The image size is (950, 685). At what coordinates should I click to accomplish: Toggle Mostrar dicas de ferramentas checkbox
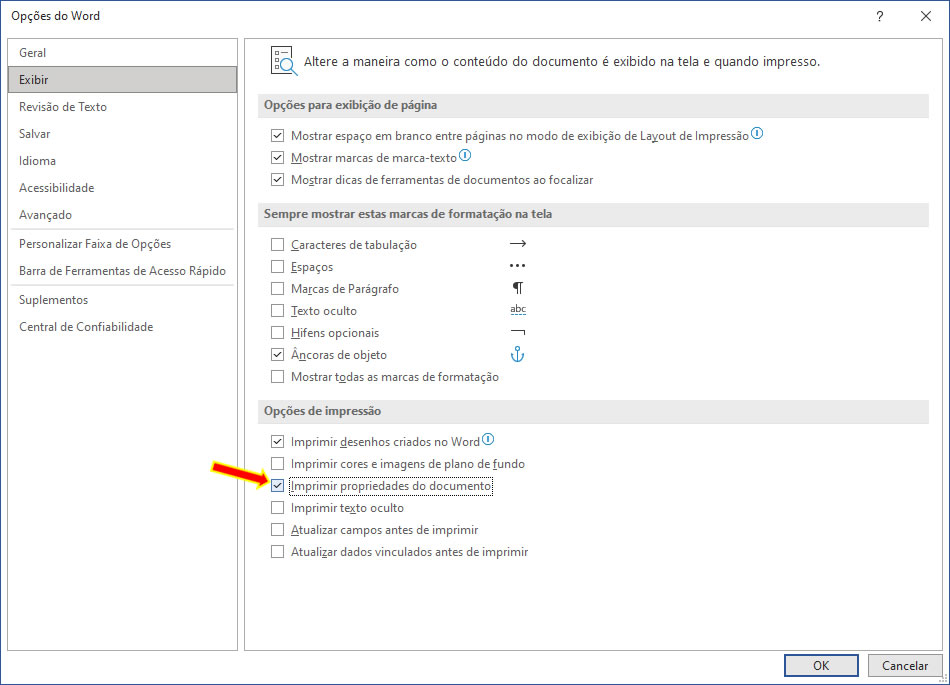277,180
